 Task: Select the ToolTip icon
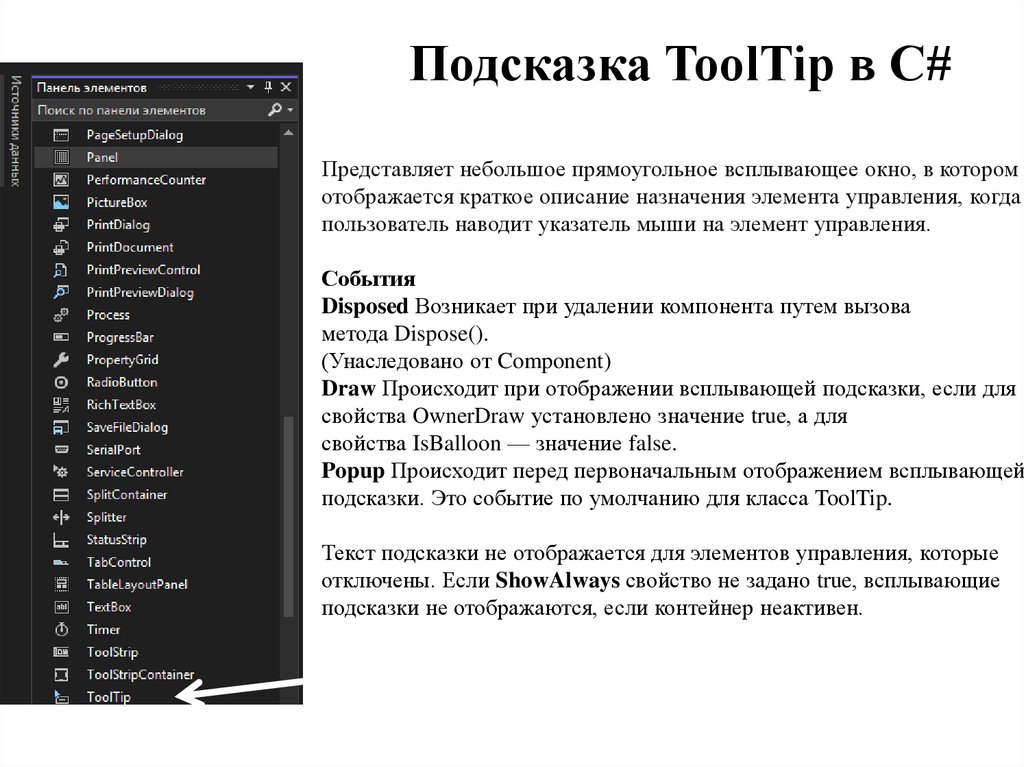pyautogui.click(x=61, y=696)
